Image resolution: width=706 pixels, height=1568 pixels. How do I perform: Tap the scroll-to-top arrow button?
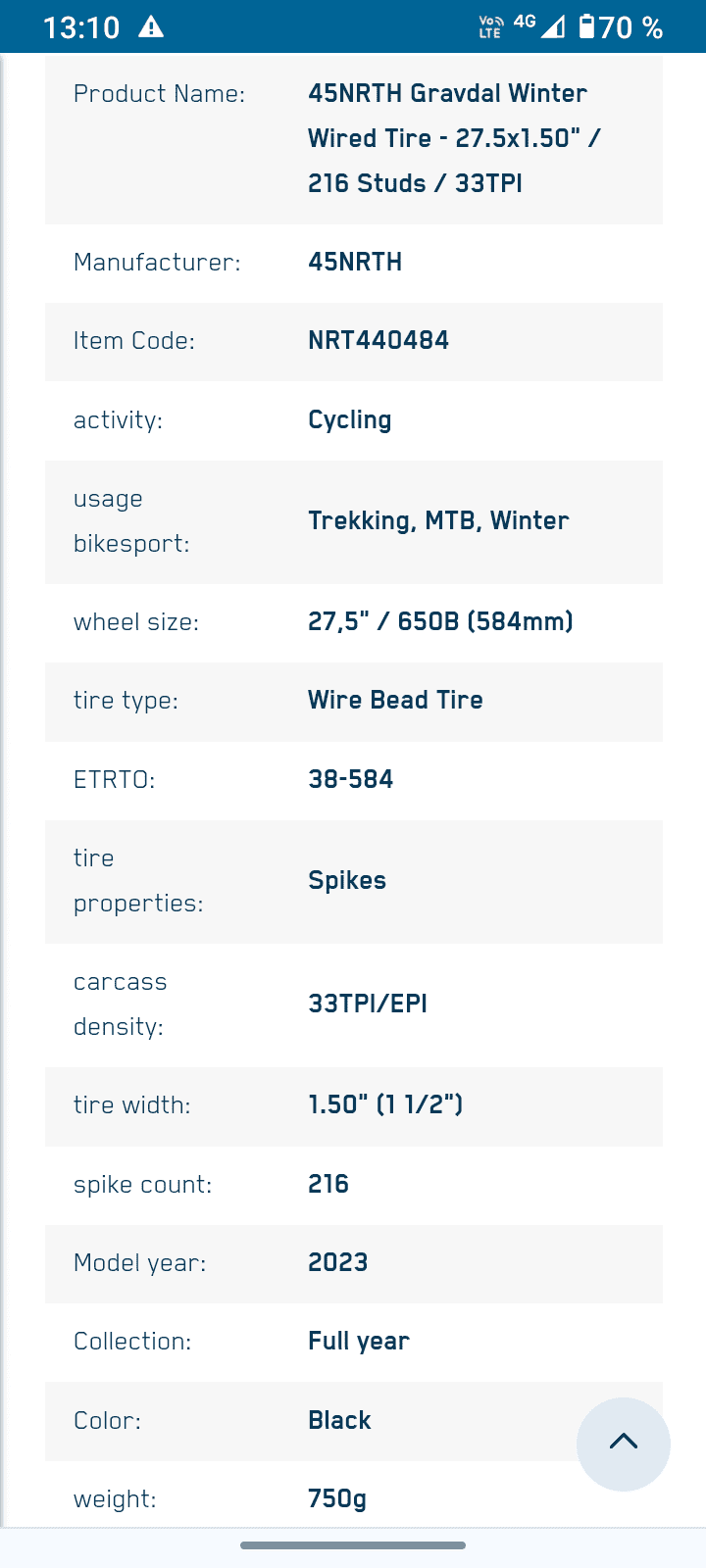[623, 1444]
